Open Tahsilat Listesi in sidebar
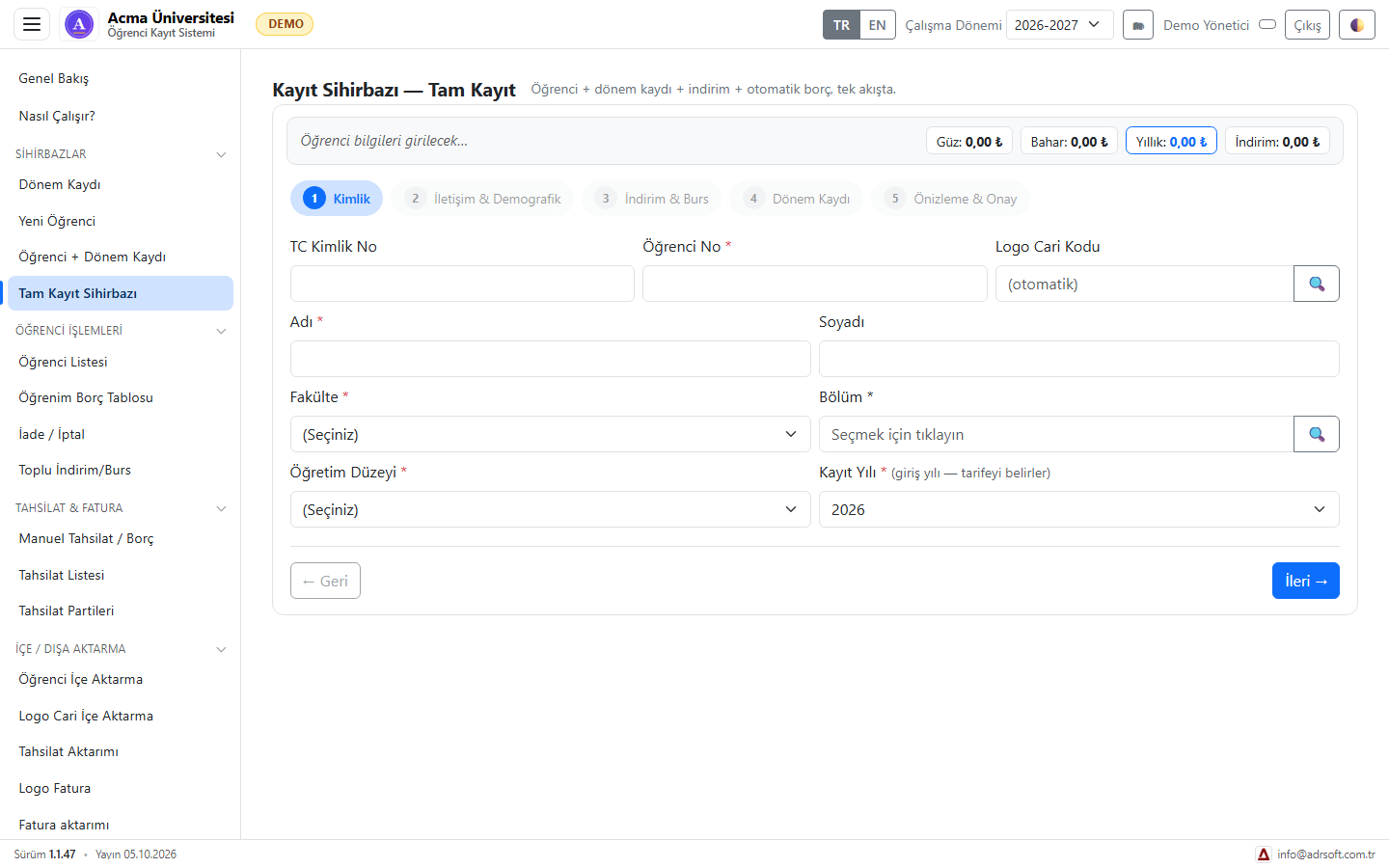1389x868 pixels. (121, 575)
